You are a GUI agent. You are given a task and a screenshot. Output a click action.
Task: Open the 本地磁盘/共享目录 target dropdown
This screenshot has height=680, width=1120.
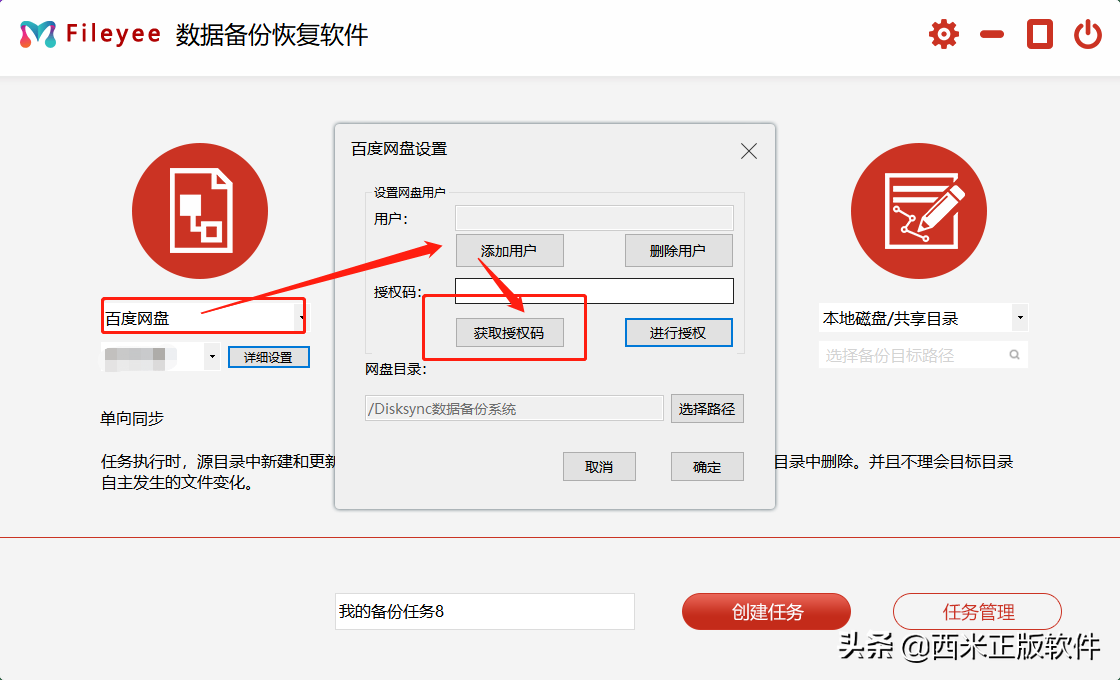point(1020,318)
